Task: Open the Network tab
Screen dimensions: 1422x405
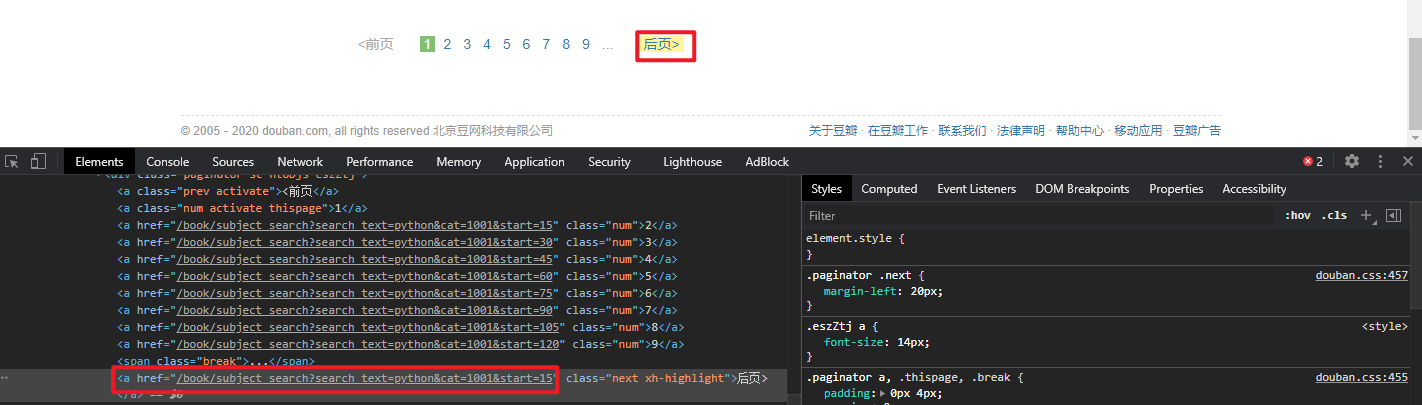Action: tap(300, 161)
